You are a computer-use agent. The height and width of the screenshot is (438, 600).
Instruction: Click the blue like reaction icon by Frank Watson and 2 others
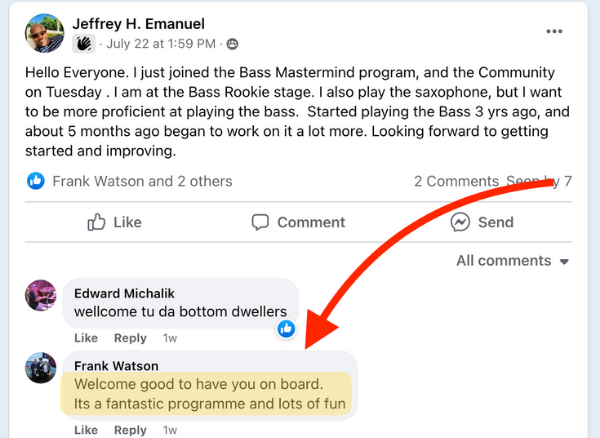[37, 181]
